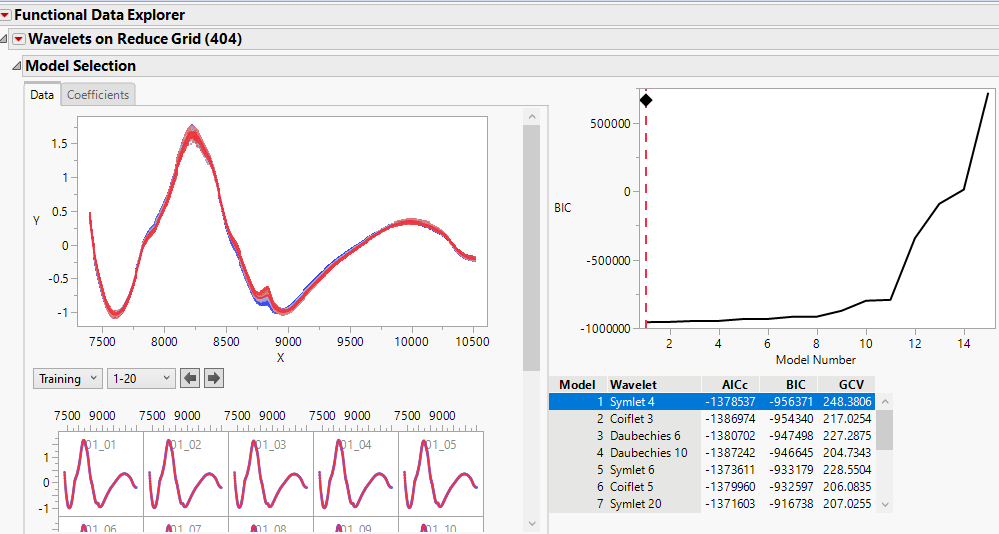Image resolution: width=999 pixels, height=534 pixels.
Task: Select the Symlet 20 model row
Action: coord(711,503)
